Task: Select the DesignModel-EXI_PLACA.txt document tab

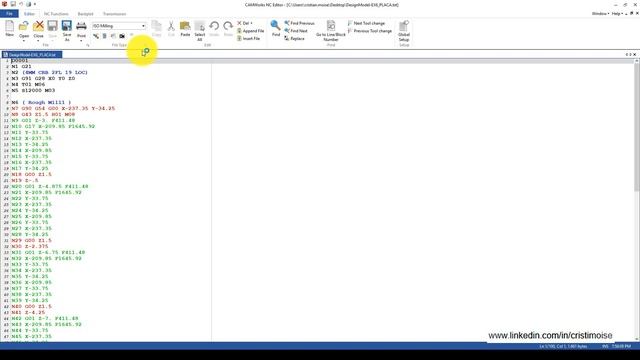Action: tap(32, 54)
